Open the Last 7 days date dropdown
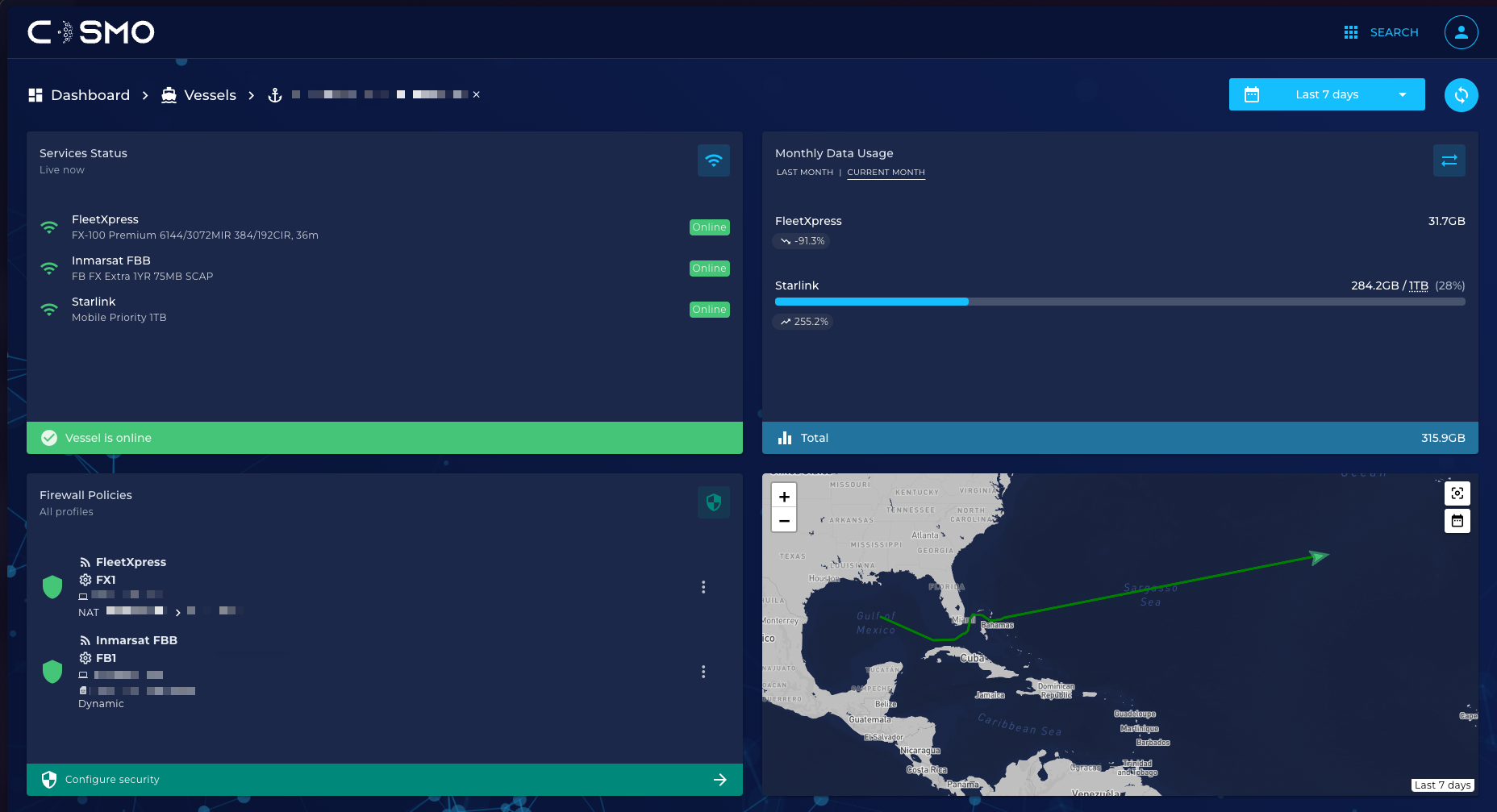Viewport: 1497px width, 812px height. click(1326, 94)
